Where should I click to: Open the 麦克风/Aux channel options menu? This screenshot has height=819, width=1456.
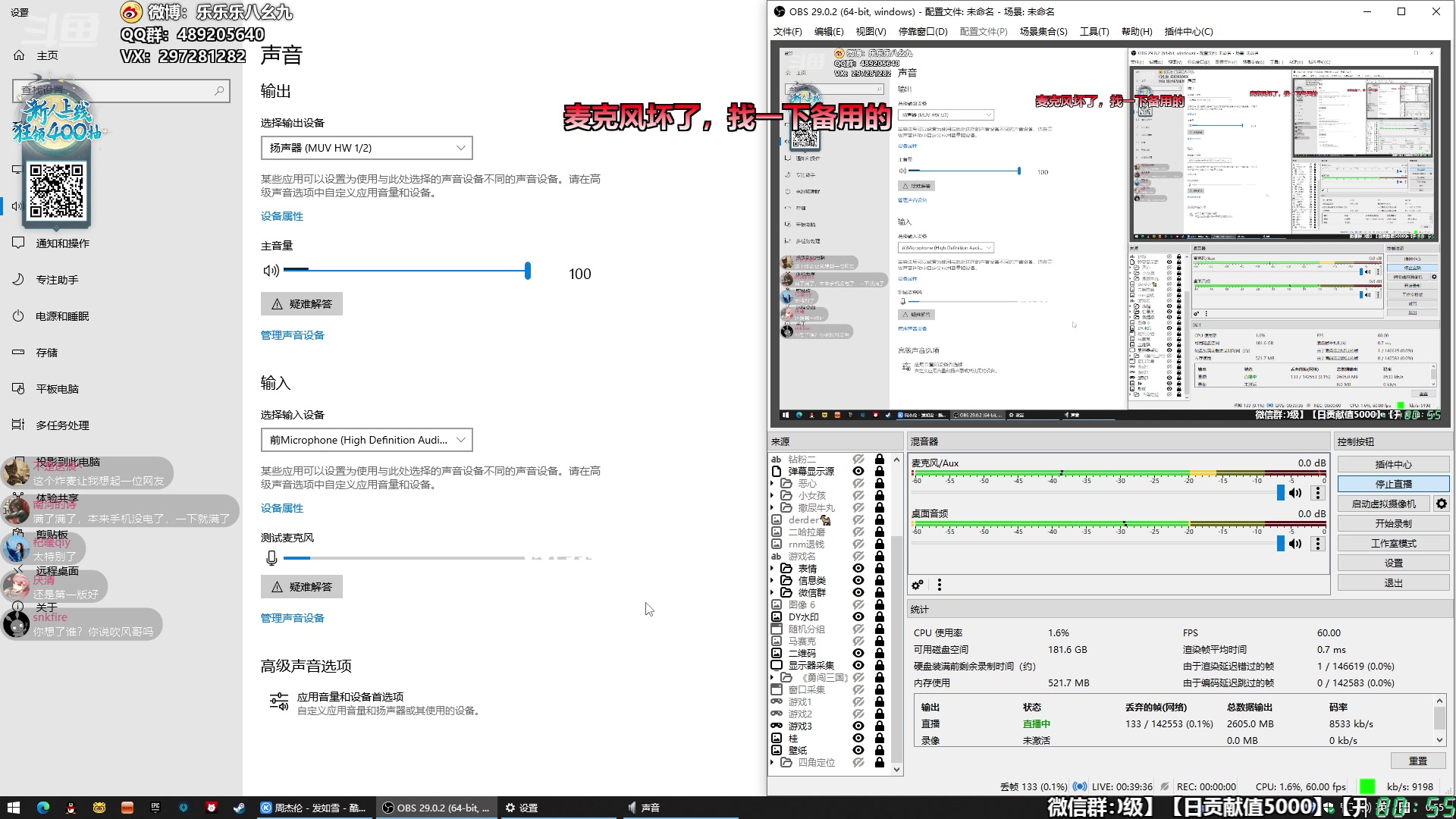(x=1318, y=493)
